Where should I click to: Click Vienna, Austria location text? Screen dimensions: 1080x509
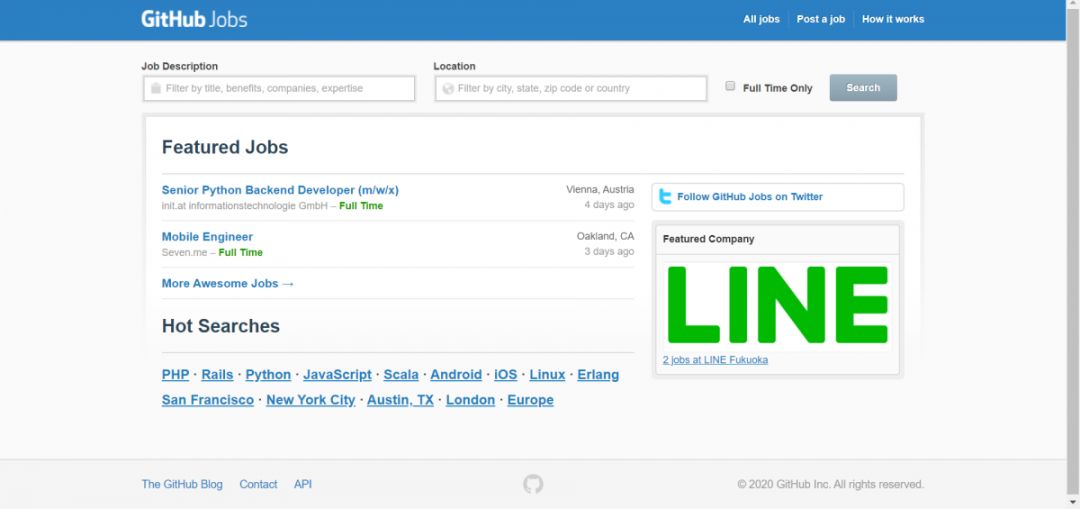point(600,189)
